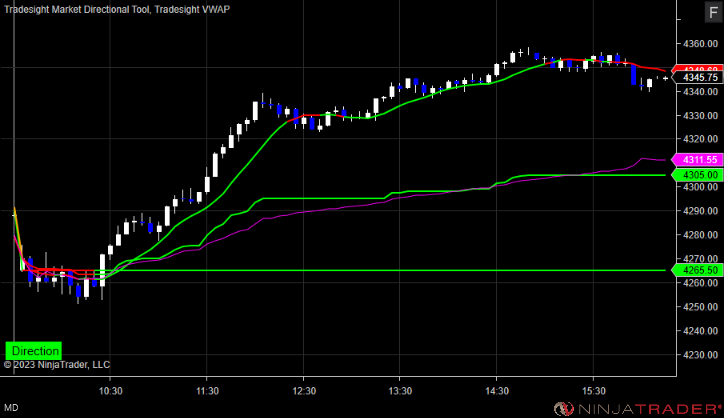Click the 4320.00 price axis label

pos(700,139)
